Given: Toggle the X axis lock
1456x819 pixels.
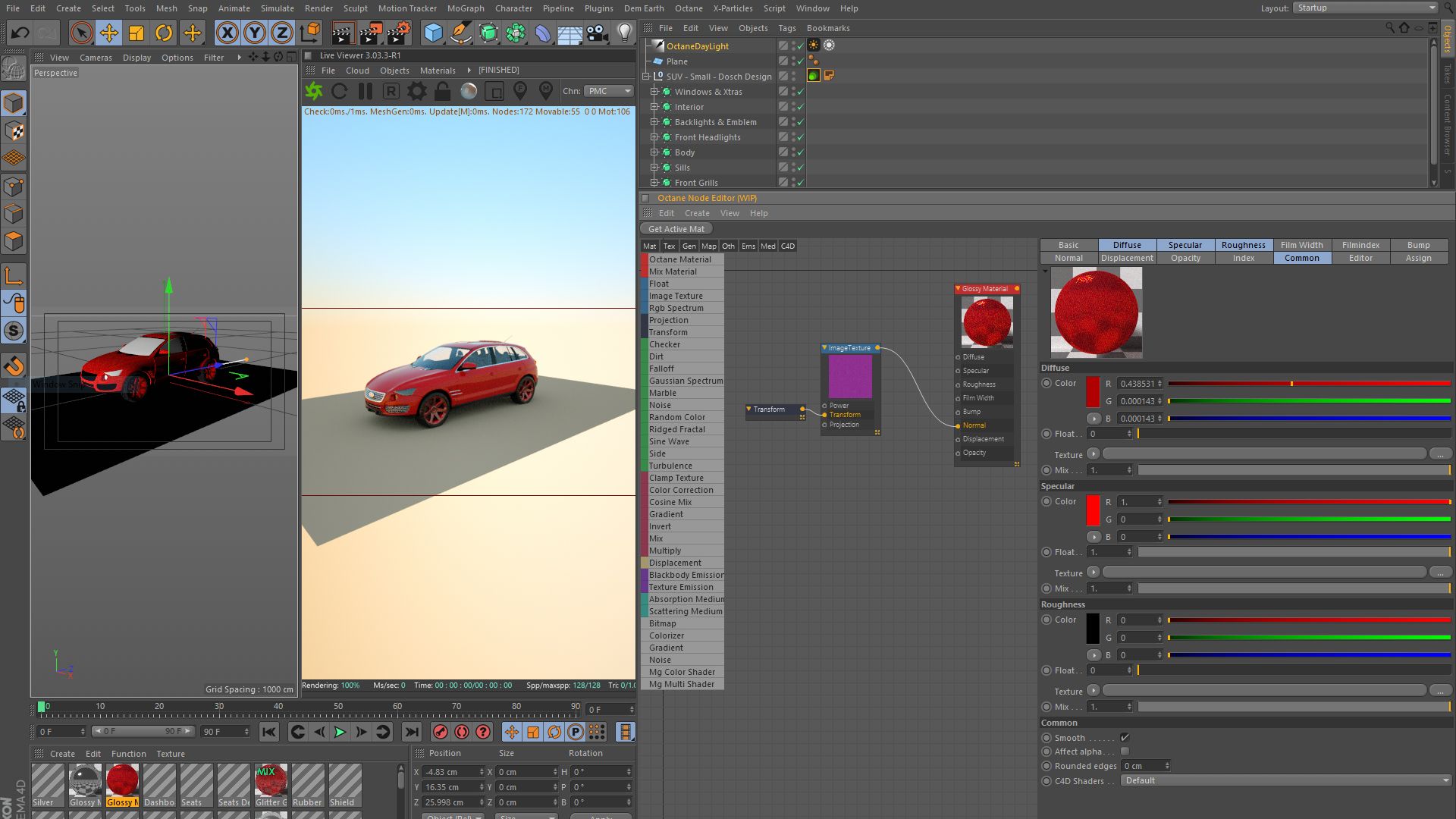Looking at the screenshot, I should coord(227,33).
